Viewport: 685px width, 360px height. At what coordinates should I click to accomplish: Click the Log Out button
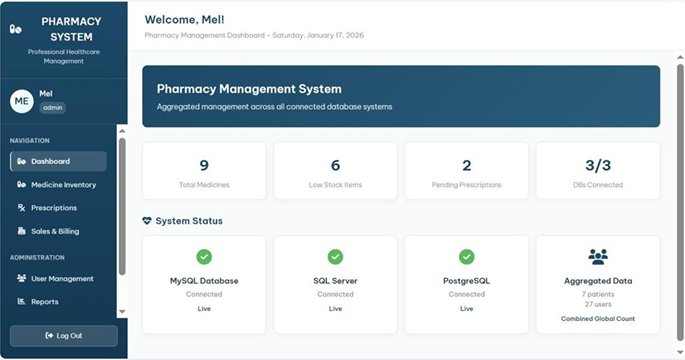coord(64,336)
